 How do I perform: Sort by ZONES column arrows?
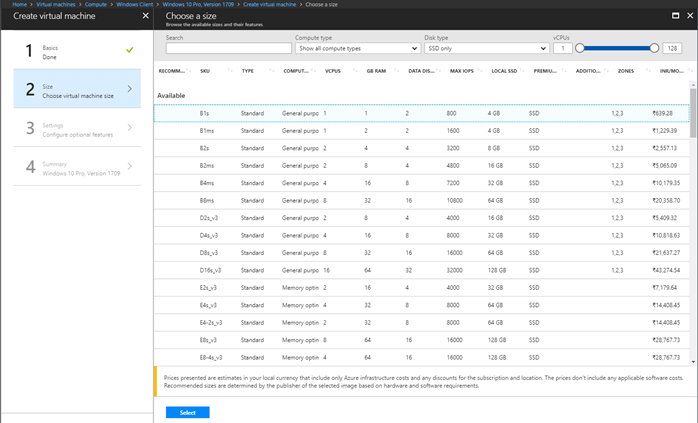pyautogui.click(x=648, y=71)
